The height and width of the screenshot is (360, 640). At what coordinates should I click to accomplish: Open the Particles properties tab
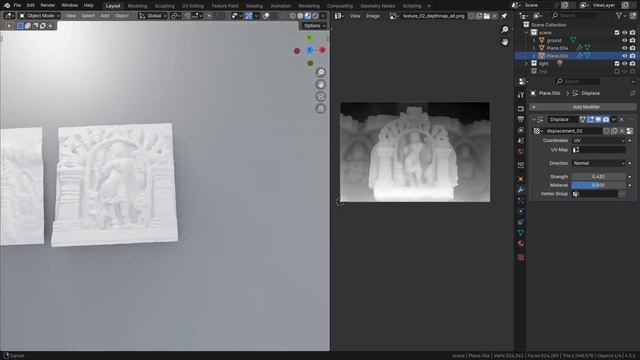(x=520, y=200)
